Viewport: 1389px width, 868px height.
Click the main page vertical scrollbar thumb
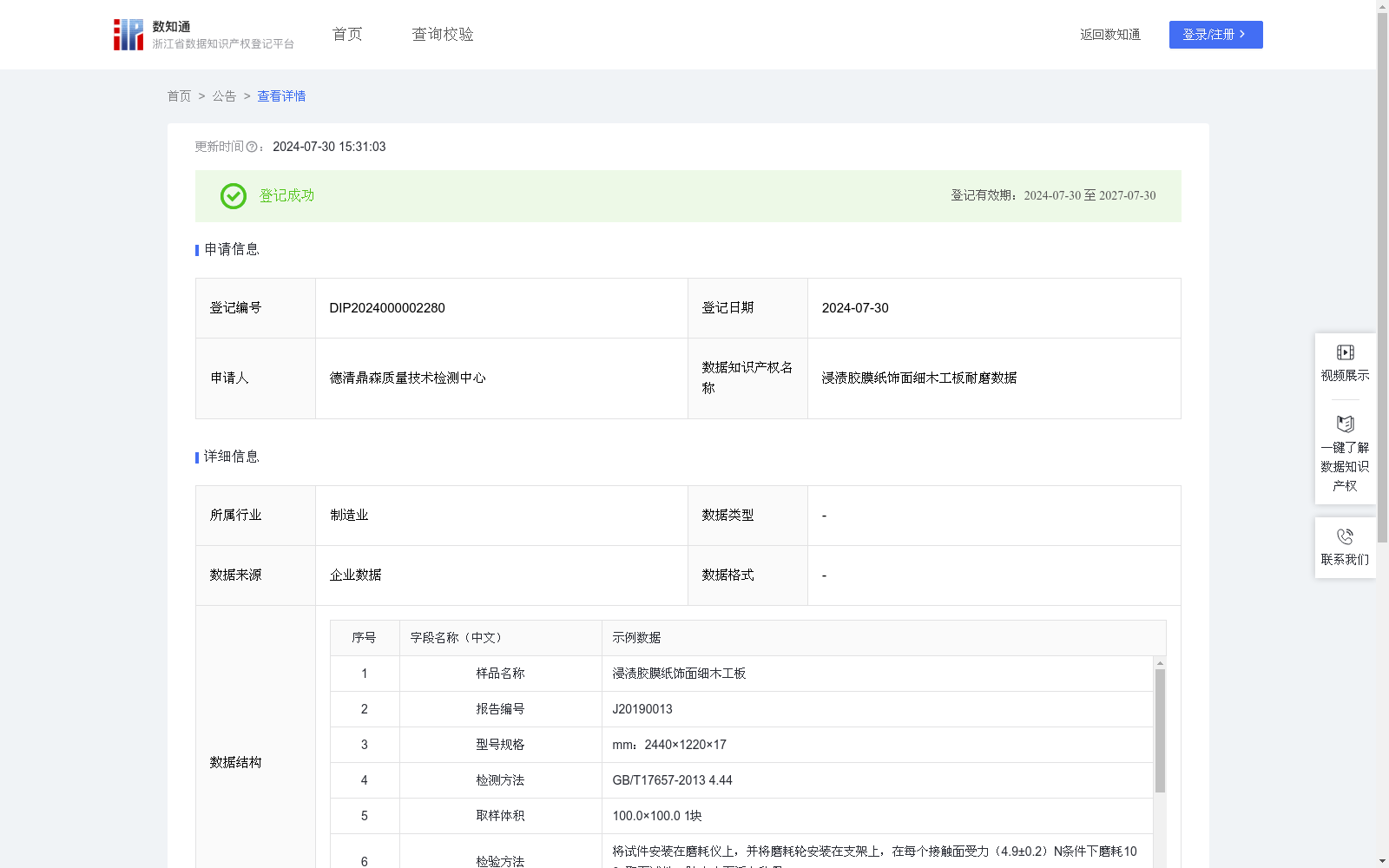click(1382, 278)
